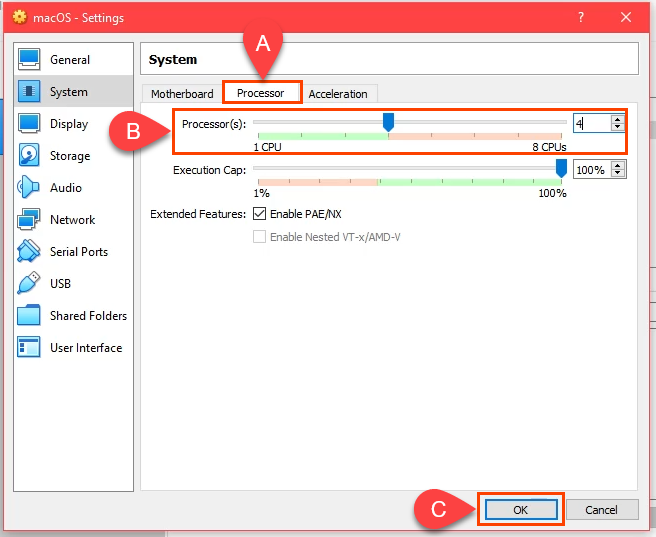Click the Execution Cap label text
Viewport: 656px width, 537px height.
click(210, 170)
